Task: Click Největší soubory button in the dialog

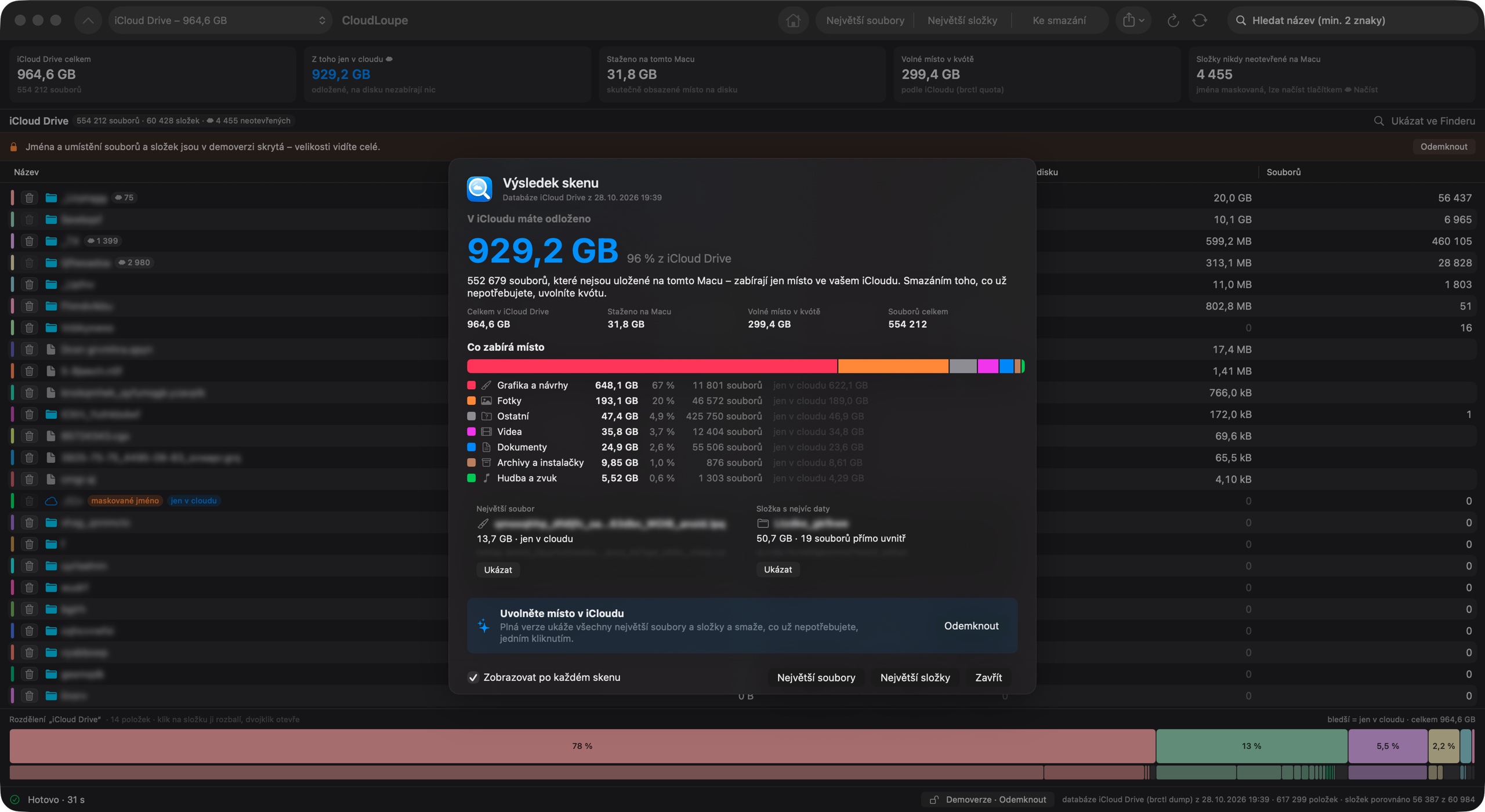Action: [x=816, y=677]
